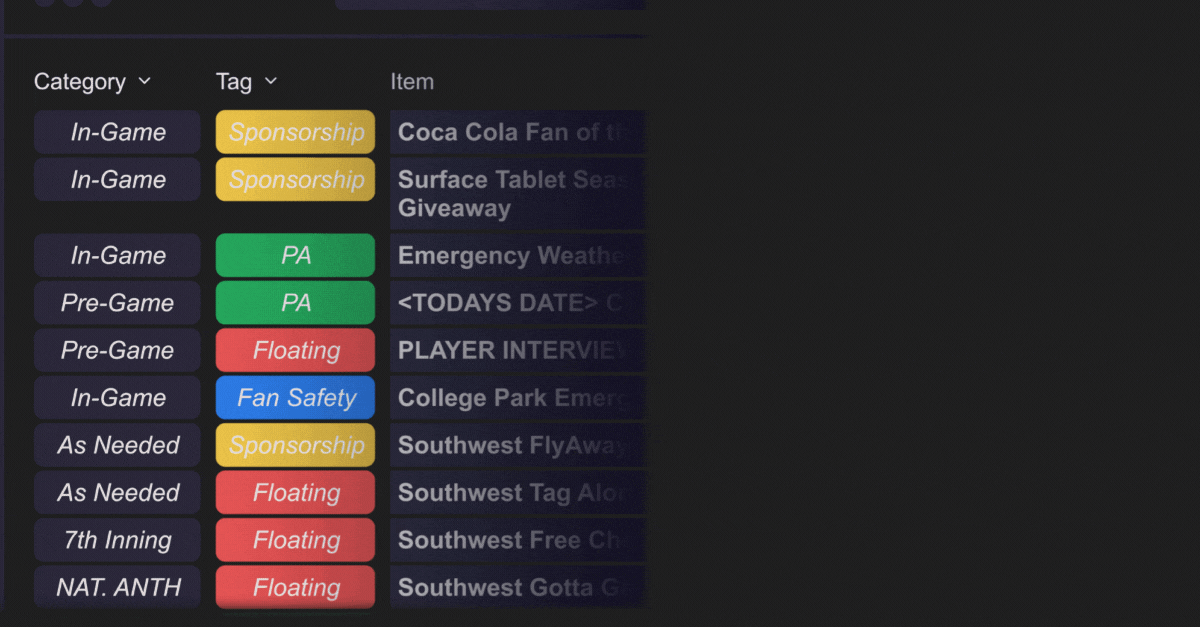Viewport: 1200px width, 627px height.
Task: Click the green PA tag beside Emergency Weather
Action: (x=294, y=255)
